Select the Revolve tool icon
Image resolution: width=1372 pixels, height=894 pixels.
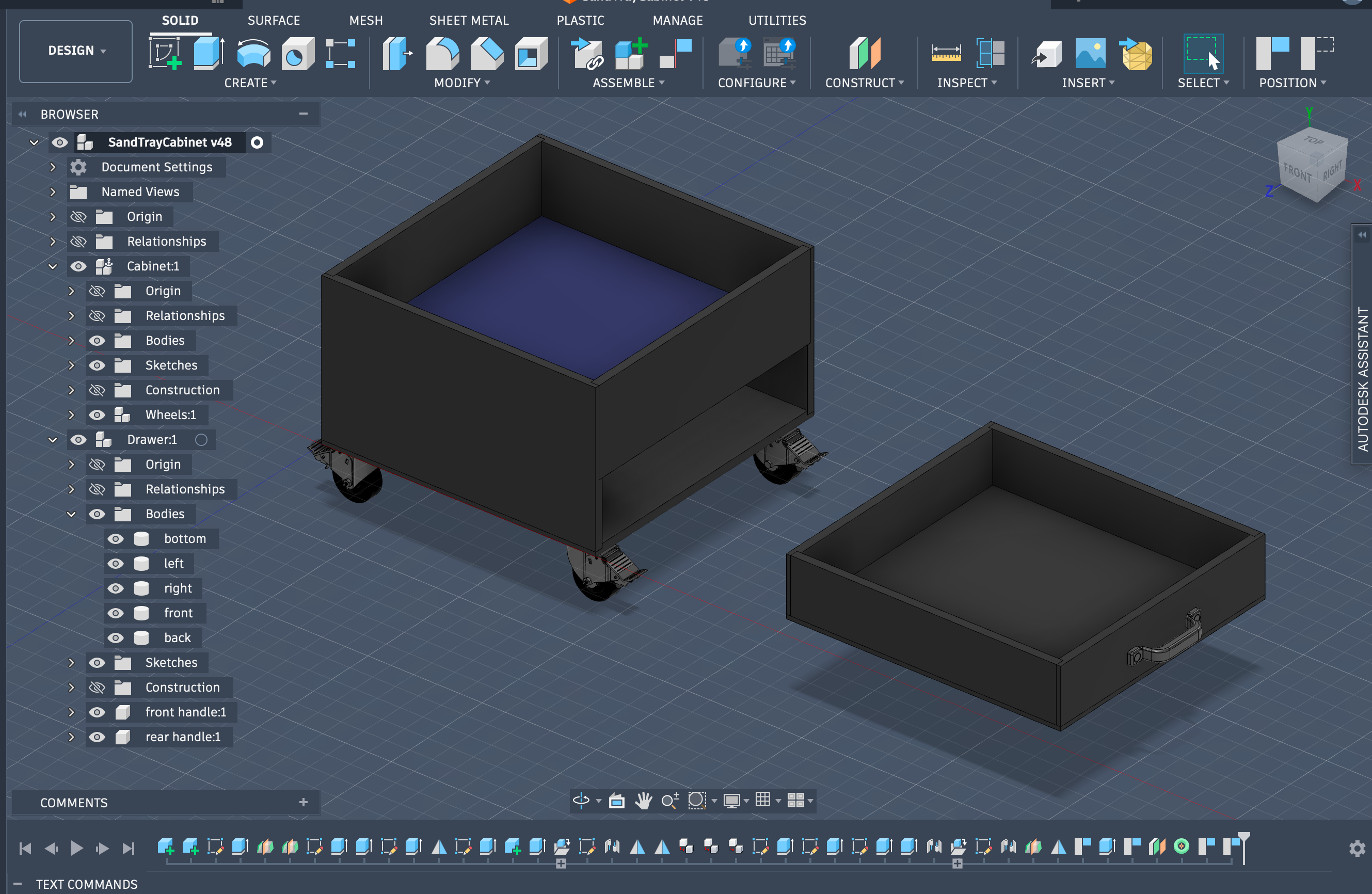[253, 54]
